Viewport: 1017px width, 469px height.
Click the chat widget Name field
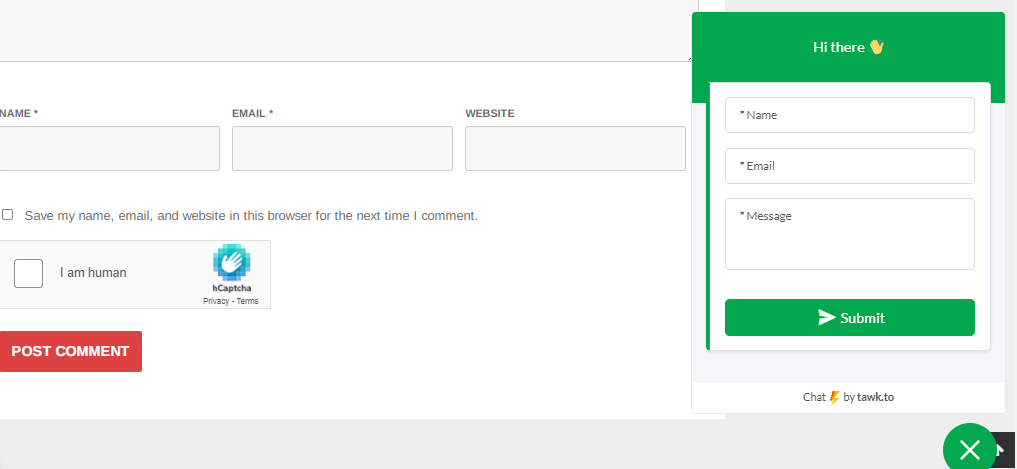tap(849, 115)
